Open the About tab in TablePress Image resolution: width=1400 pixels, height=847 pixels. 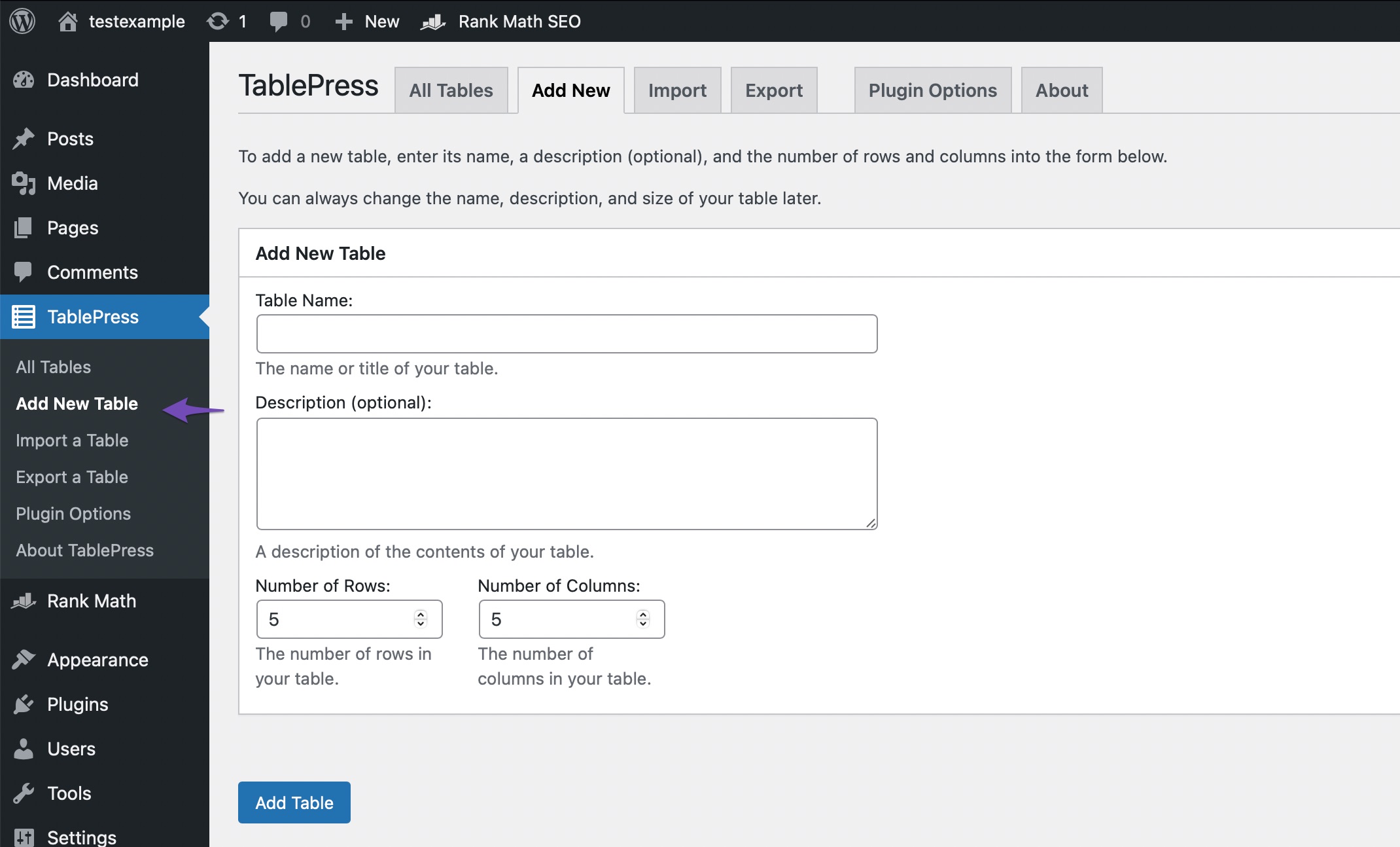[1060, 90]
